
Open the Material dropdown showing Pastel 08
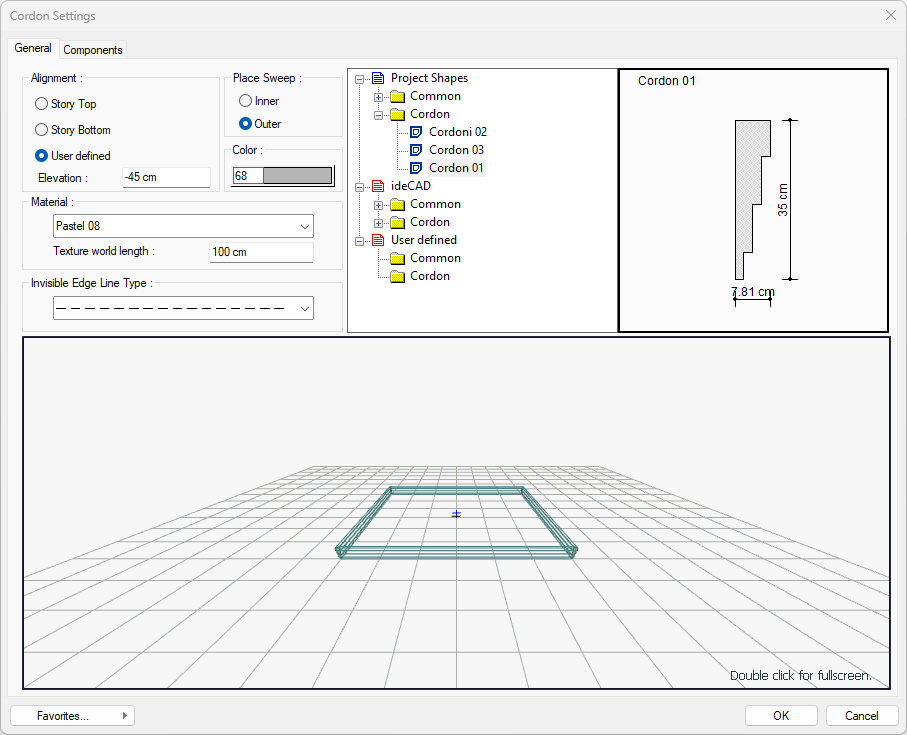pos(183,226)
